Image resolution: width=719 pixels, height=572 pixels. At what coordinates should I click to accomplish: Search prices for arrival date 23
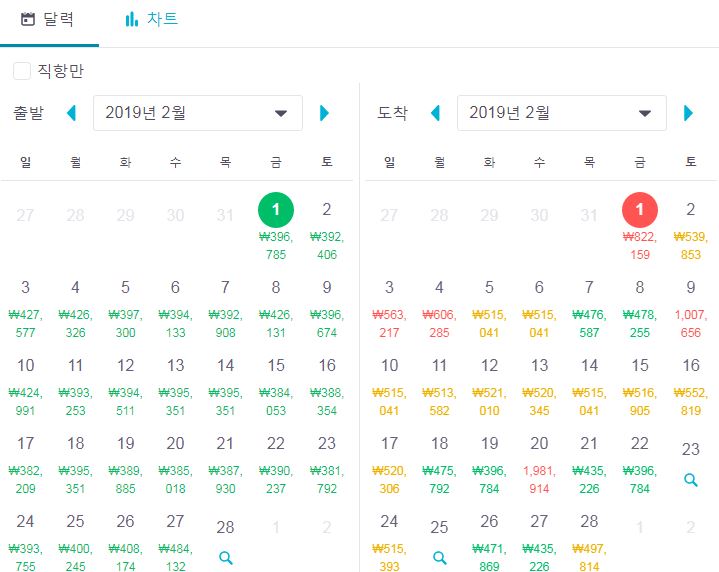click(x=691, y=480)
